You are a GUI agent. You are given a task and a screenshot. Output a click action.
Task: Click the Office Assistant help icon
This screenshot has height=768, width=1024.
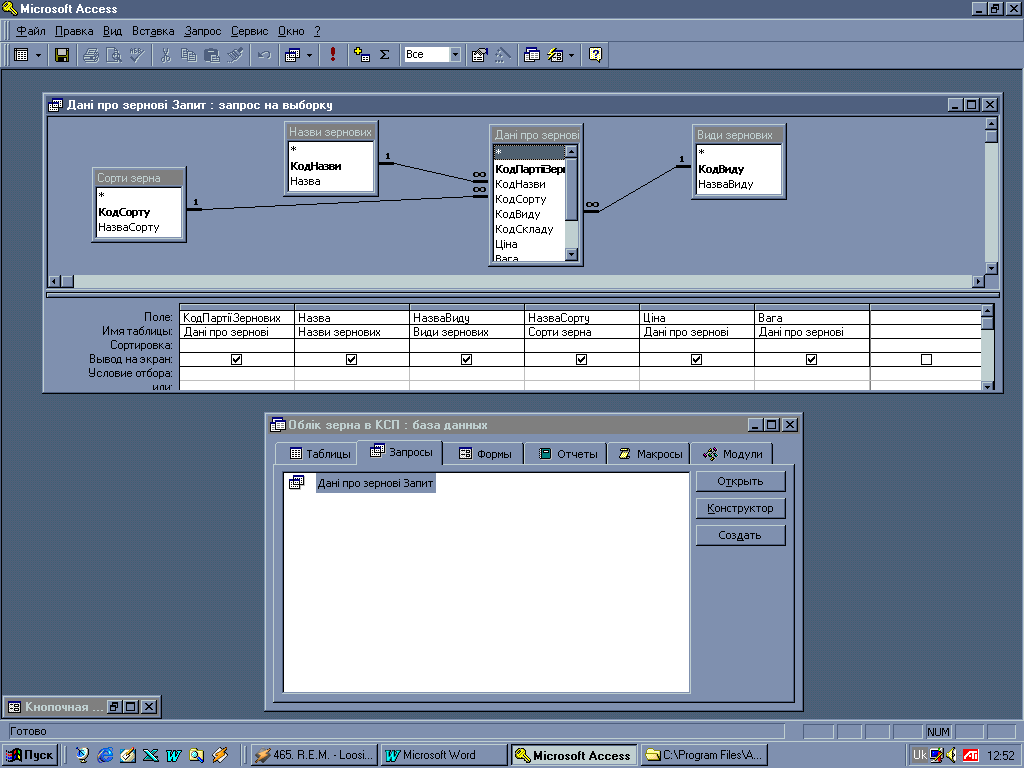tap(596, 55)
